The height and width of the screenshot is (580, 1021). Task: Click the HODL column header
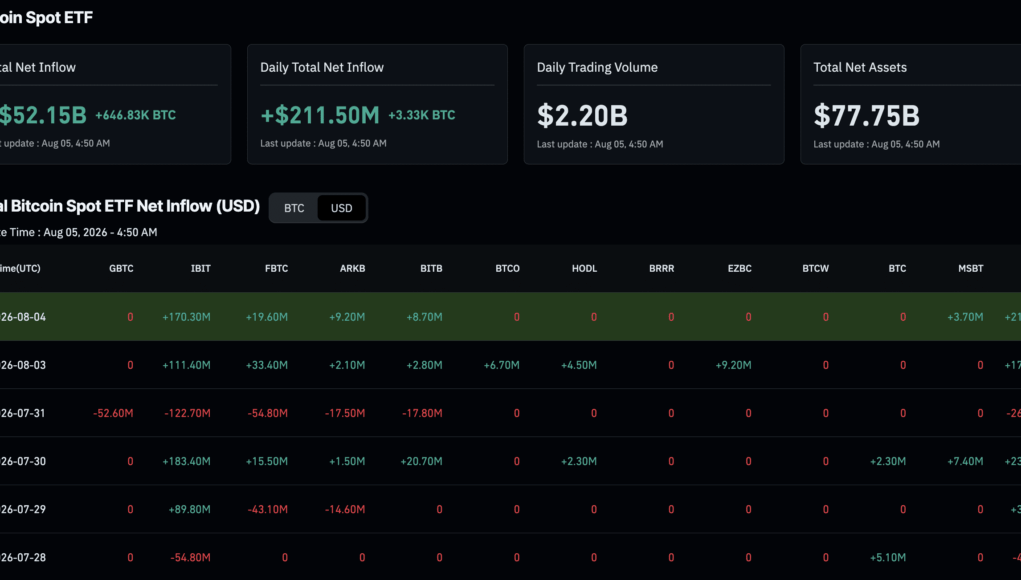(584, 268)
